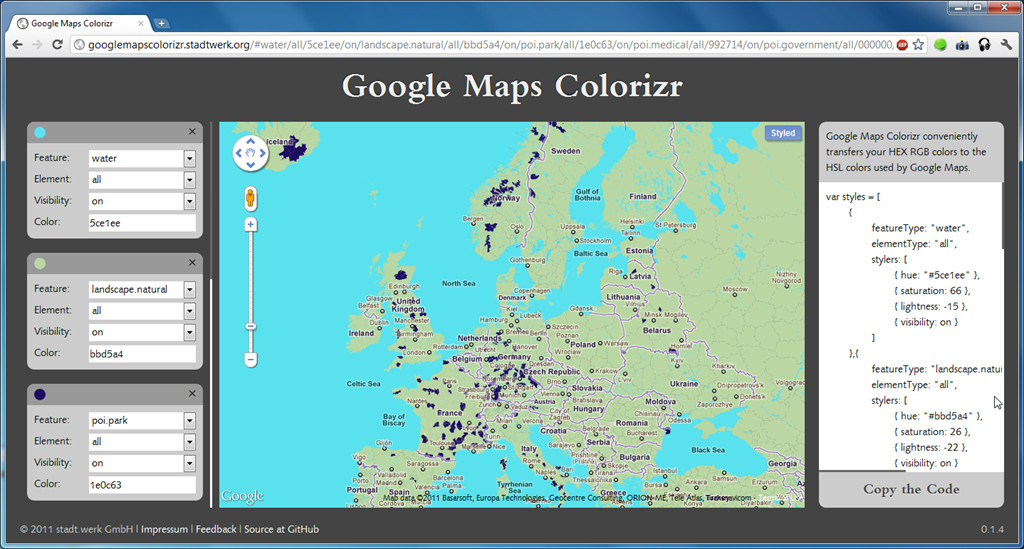Screen dimensions: 1024x549
Task: Click the map zoom slider handle
Action: pyautogui.click(x=250, y=326)
